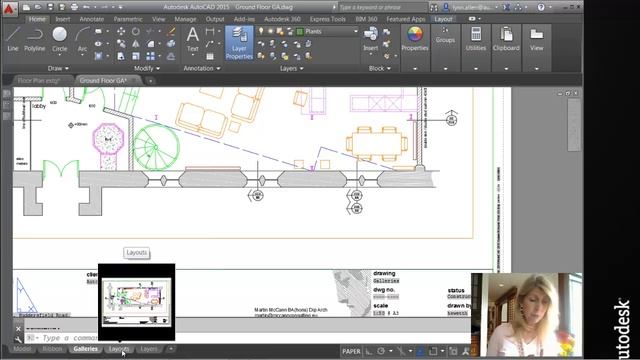Expand the Draw panel dropdown
640x360 pixels.
58,68
